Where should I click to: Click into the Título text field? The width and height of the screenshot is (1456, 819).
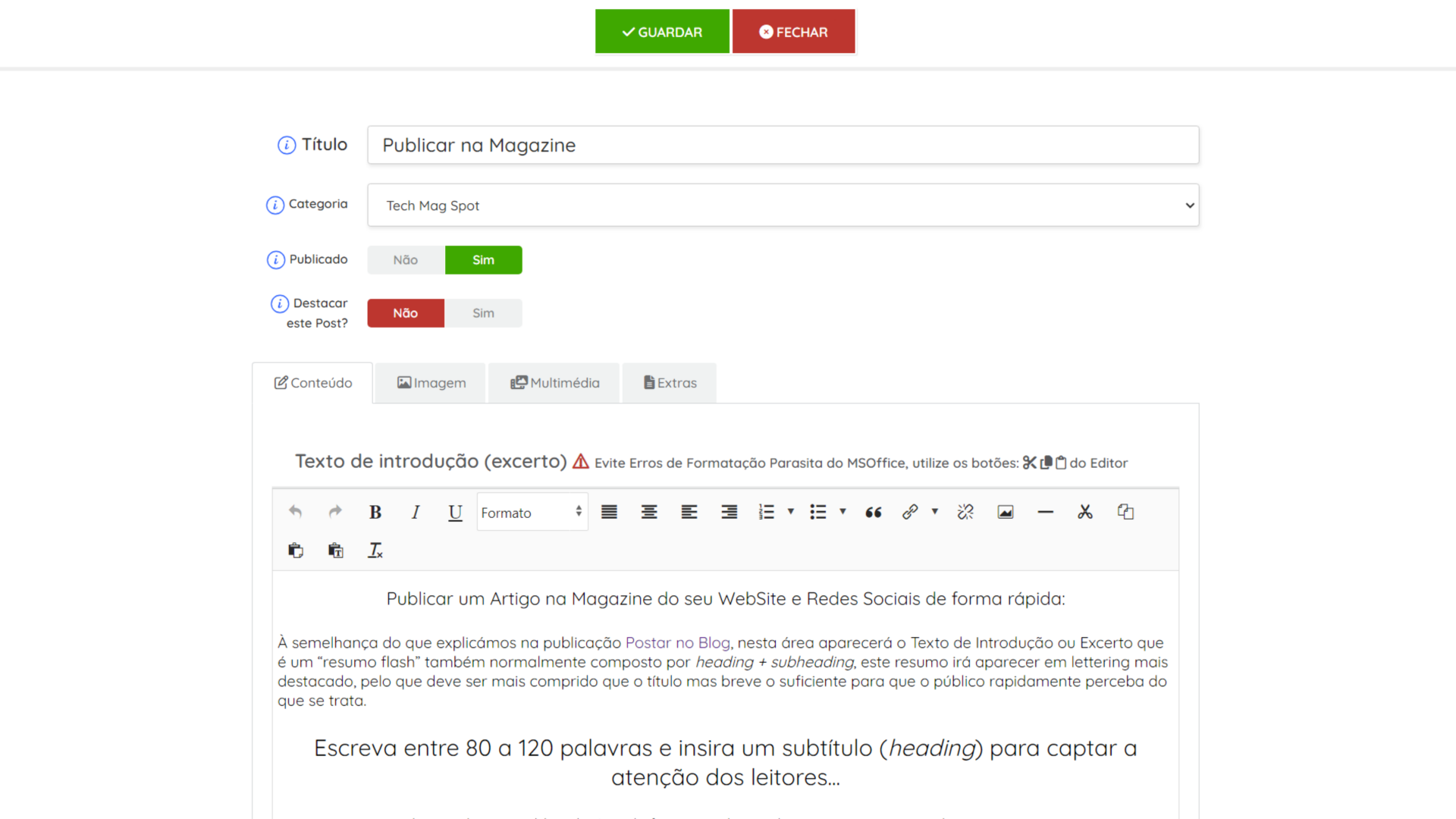click(783, 145)
